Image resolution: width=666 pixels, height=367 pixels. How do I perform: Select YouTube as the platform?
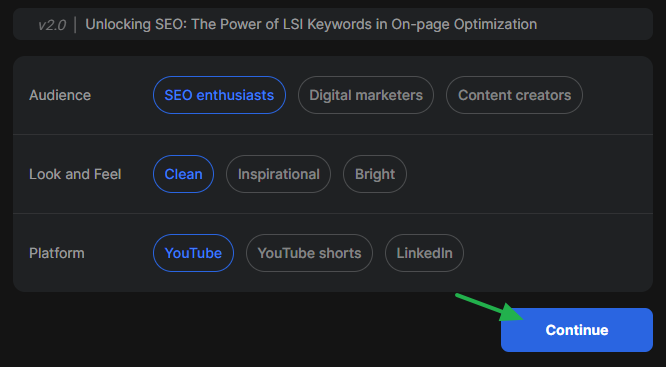point(193,253)
